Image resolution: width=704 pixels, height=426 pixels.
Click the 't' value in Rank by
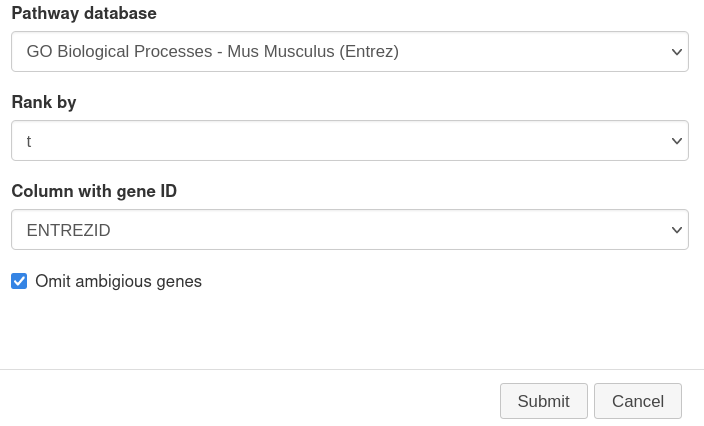point(29,141)
